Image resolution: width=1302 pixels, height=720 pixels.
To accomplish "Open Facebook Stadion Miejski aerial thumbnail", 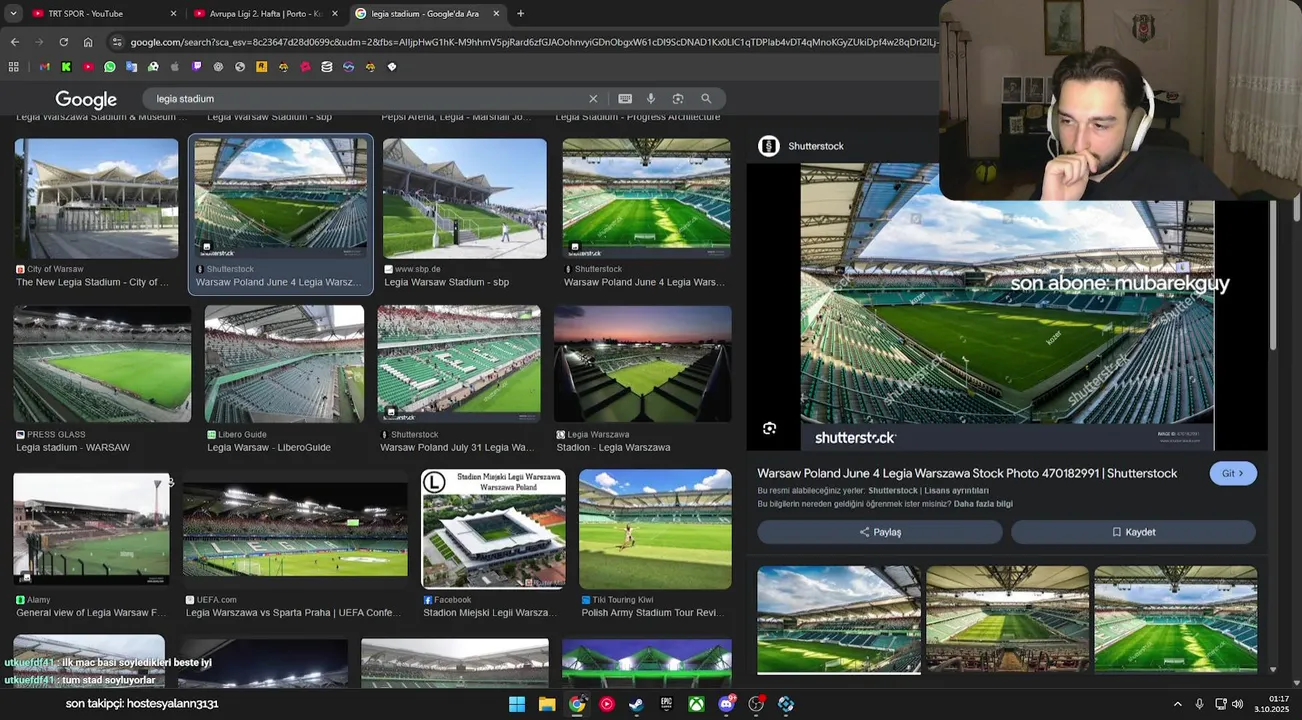I will click(x=494, y=529).
